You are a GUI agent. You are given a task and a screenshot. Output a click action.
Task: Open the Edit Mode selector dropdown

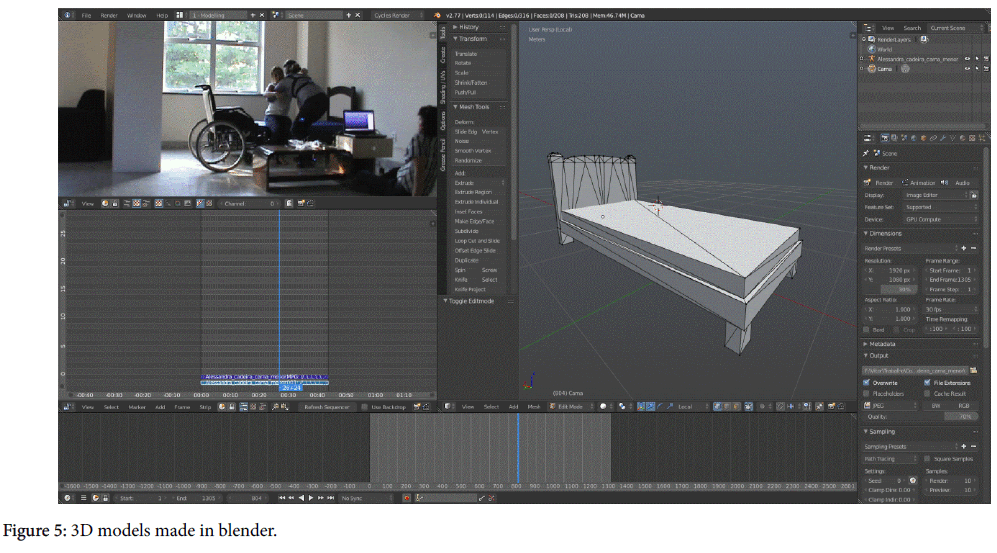point(571,407)
